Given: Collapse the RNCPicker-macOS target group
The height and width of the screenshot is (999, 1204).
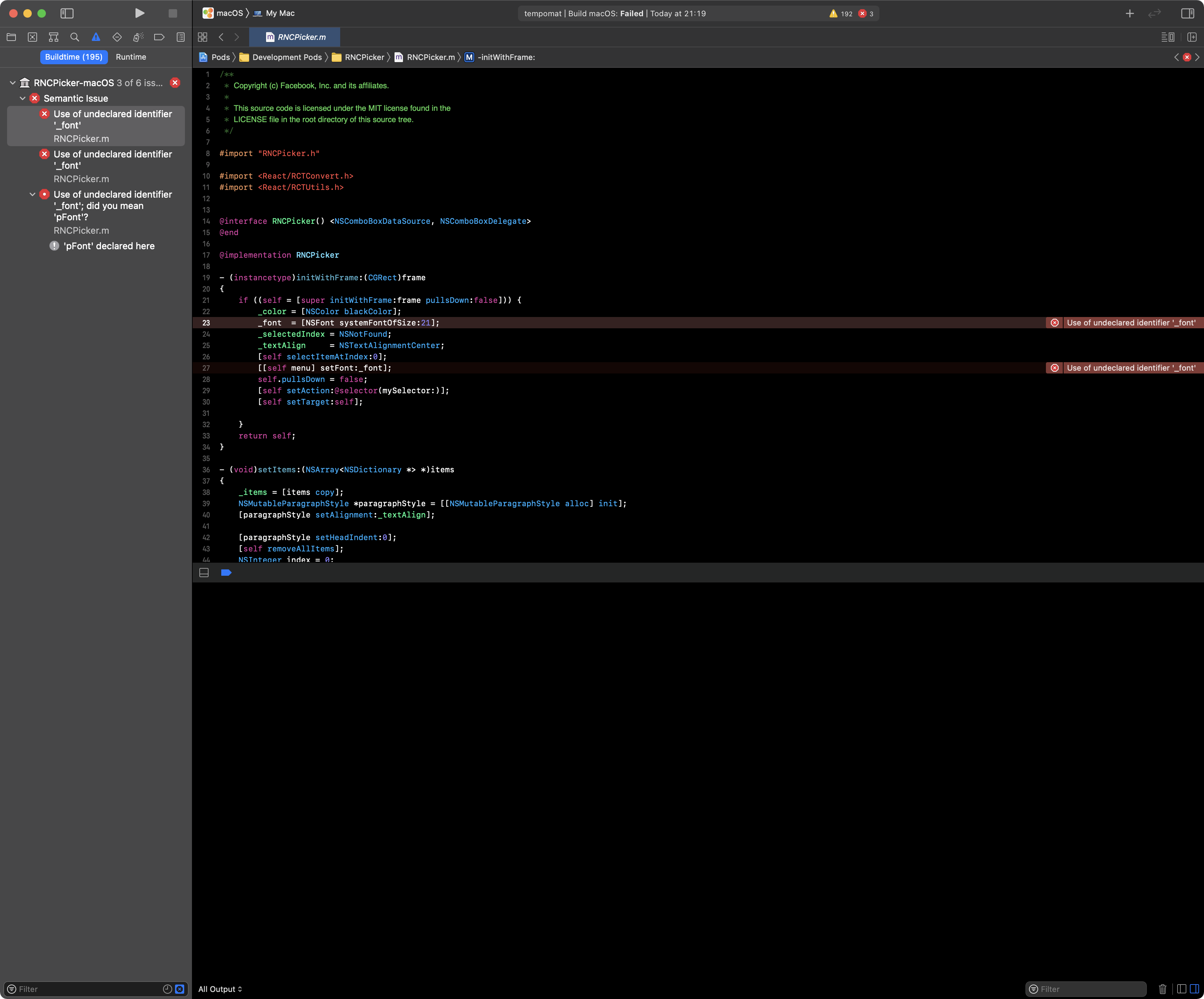Looking at the screenshot, I should (13, 83).
